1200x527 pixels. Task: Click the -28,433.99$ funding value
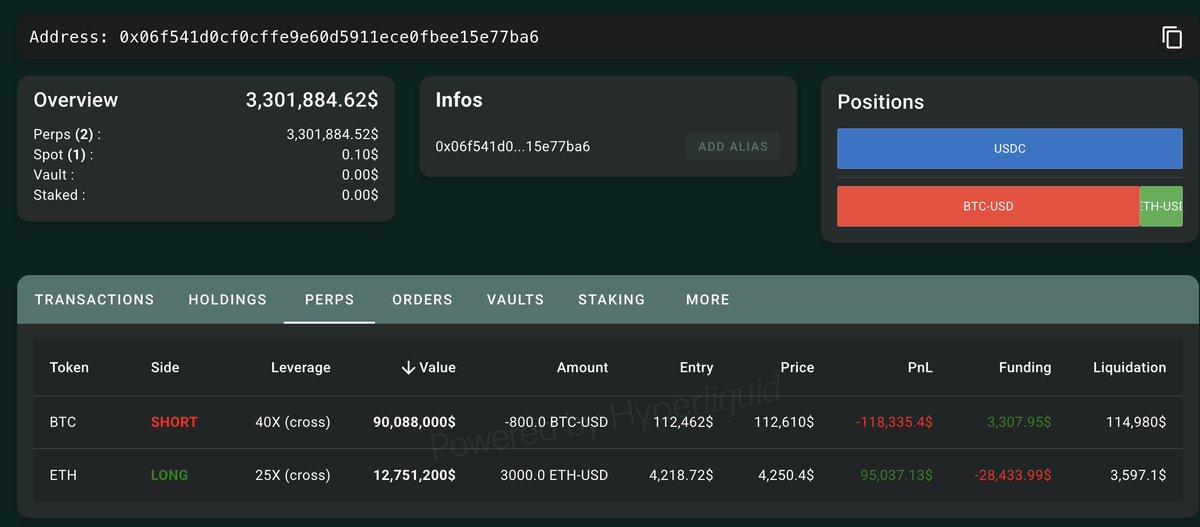pos(1013,475)
